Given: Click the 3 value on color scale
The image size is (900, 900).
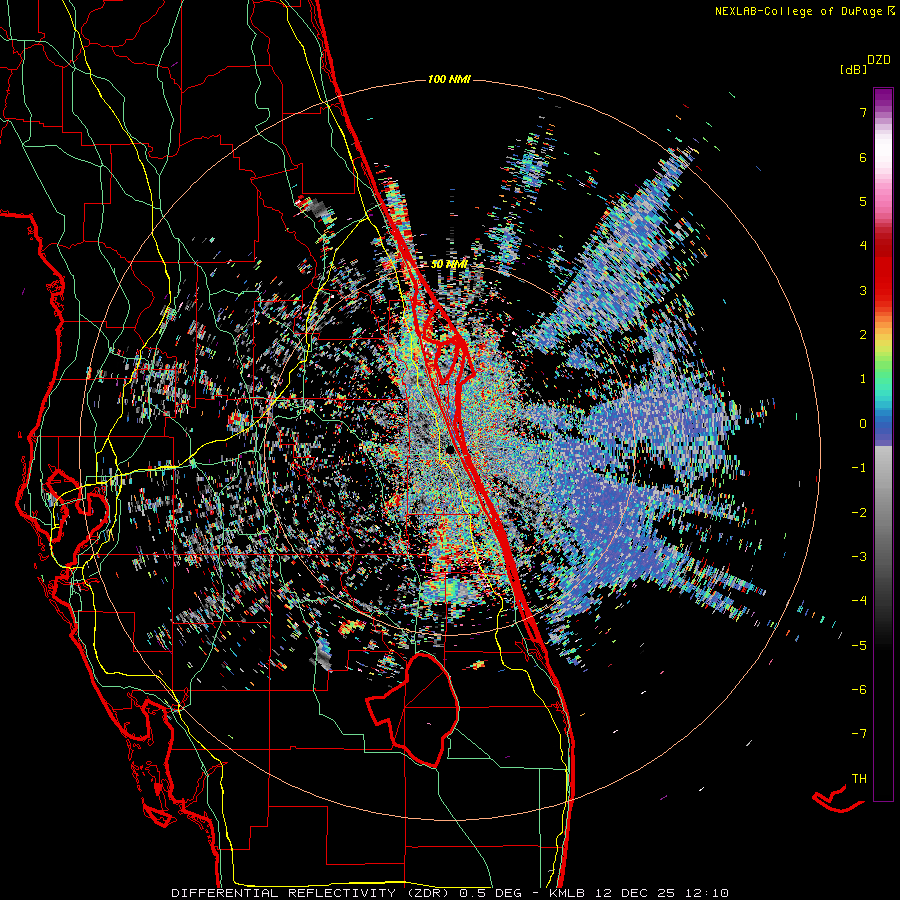Looking at the screenshot, I should (863, 290).
